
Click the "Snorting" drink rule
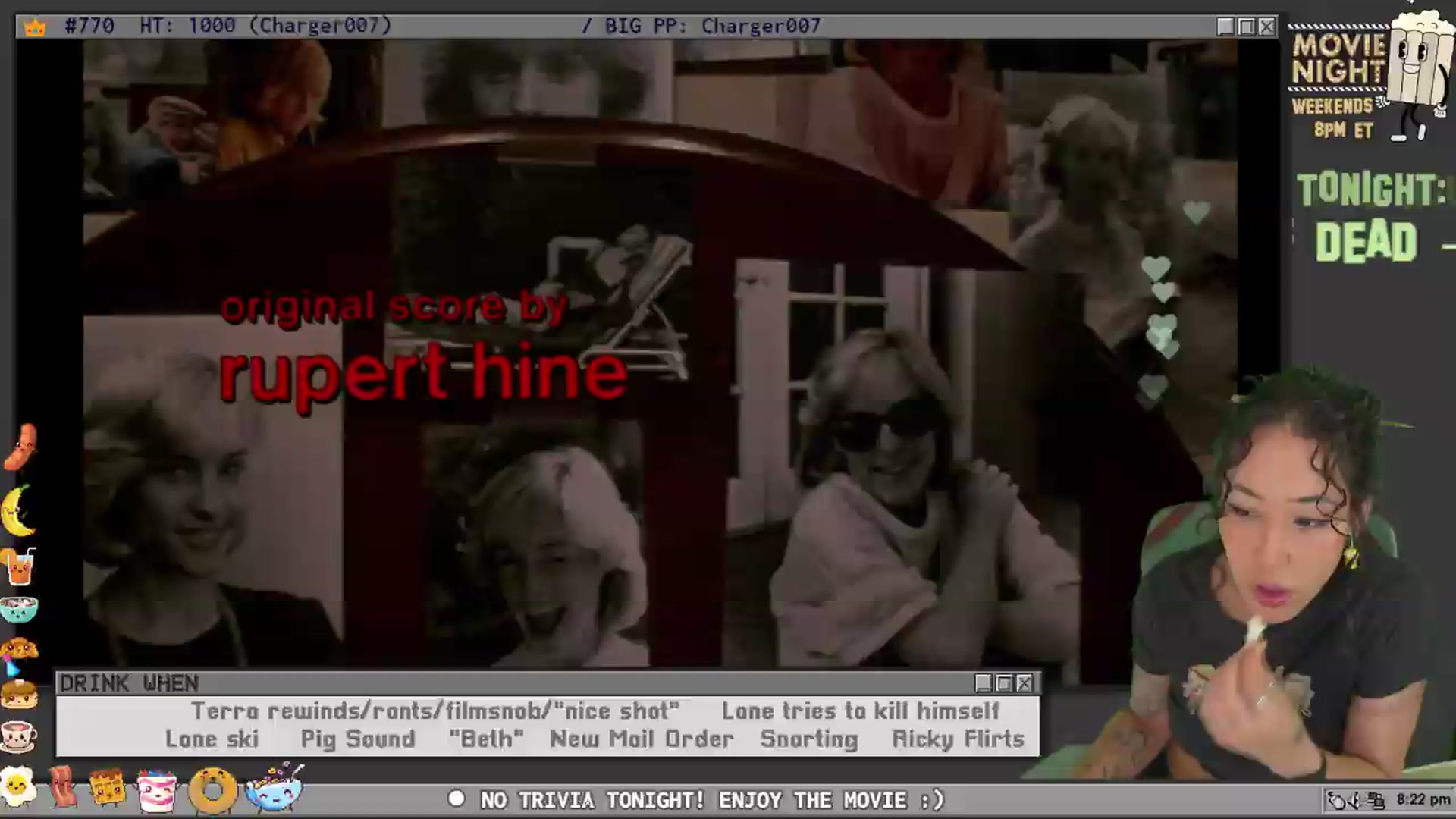pos(809,739)
